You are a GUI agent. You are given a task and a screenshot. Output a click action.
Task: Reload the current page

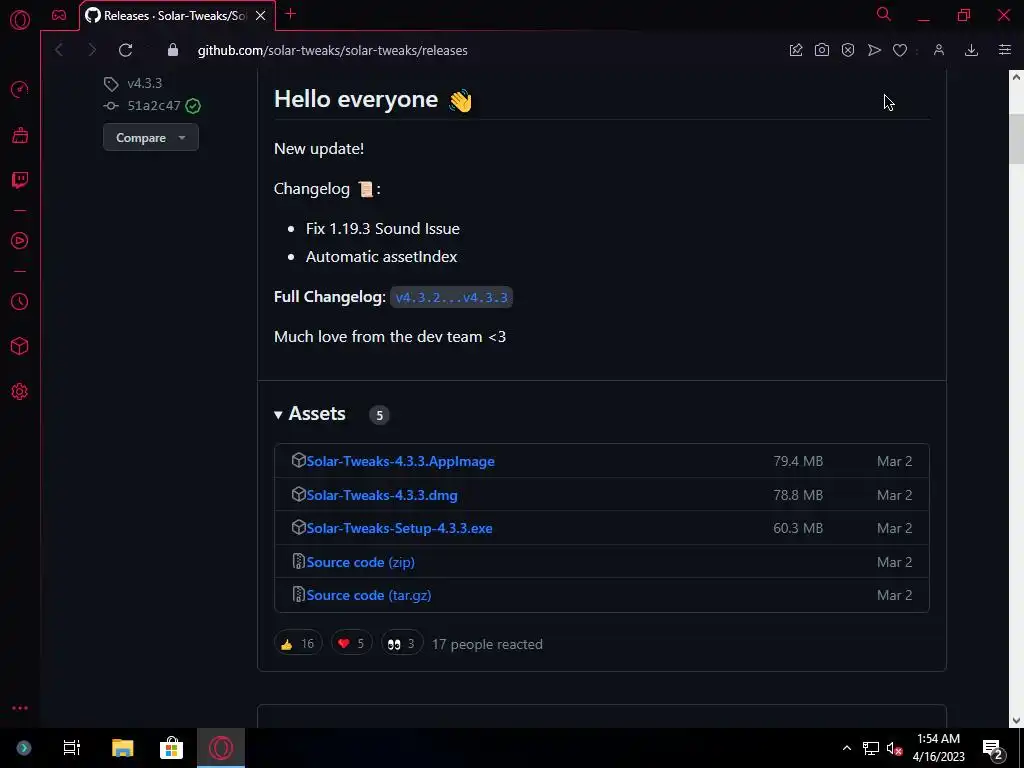point(125,50)
